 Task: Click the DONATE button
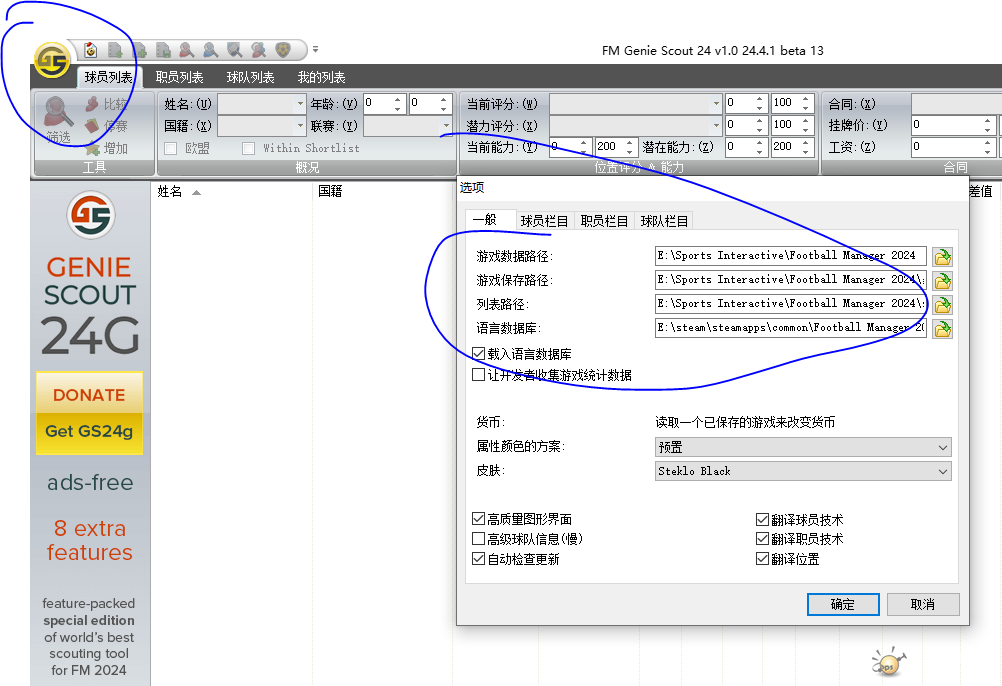pyautogui.click(x=89, y=395)
